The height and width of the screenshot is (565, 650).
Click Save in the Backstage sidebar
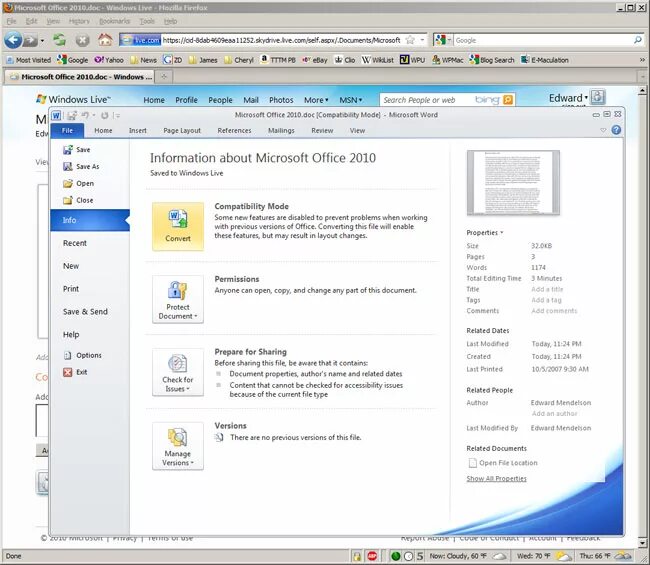(77, 150)
